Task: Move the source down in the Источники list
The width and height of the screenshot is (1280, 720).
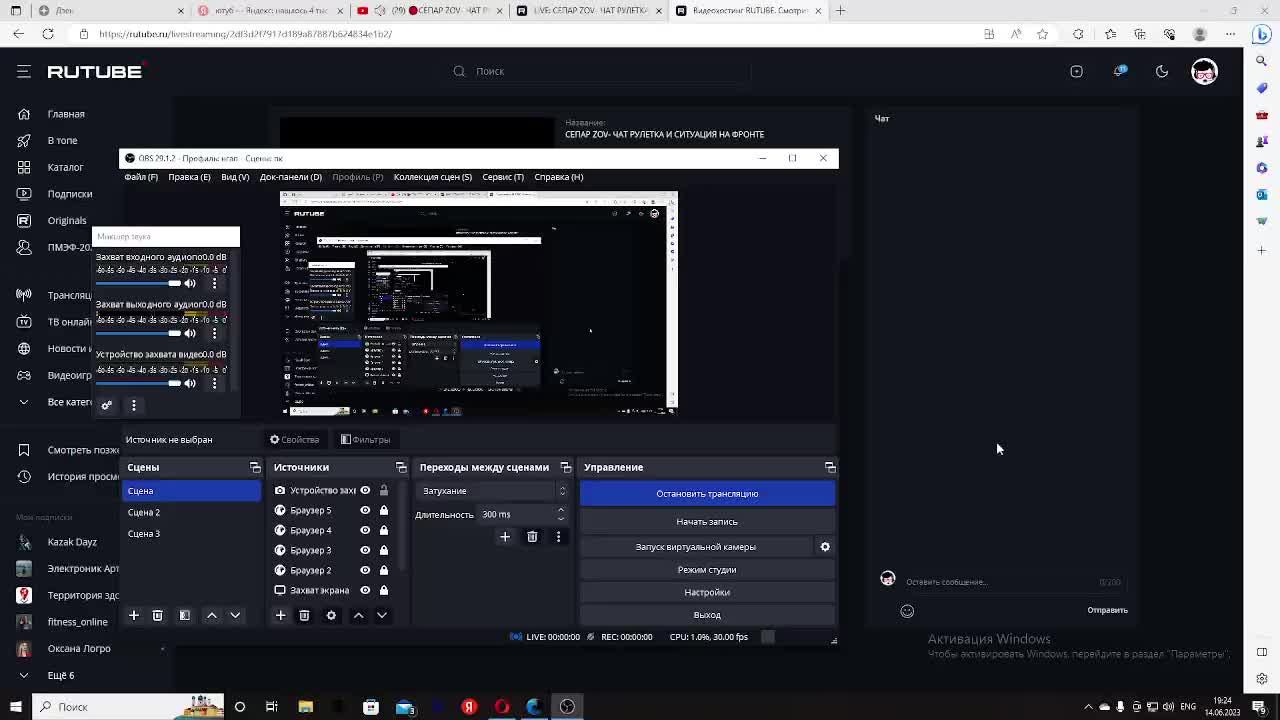Action: [382, 615]
